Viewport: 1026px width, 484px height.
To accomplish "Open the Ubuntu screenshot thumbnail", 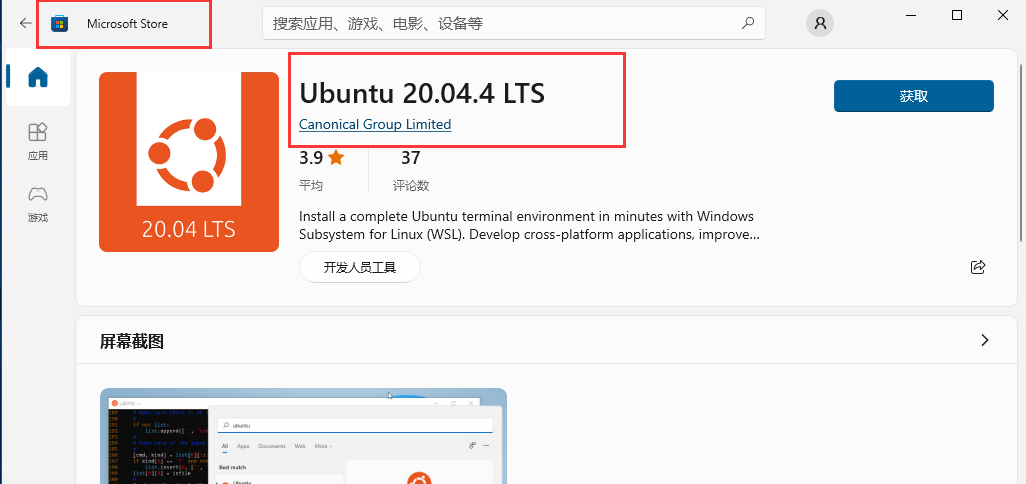I will coord(304,436).
